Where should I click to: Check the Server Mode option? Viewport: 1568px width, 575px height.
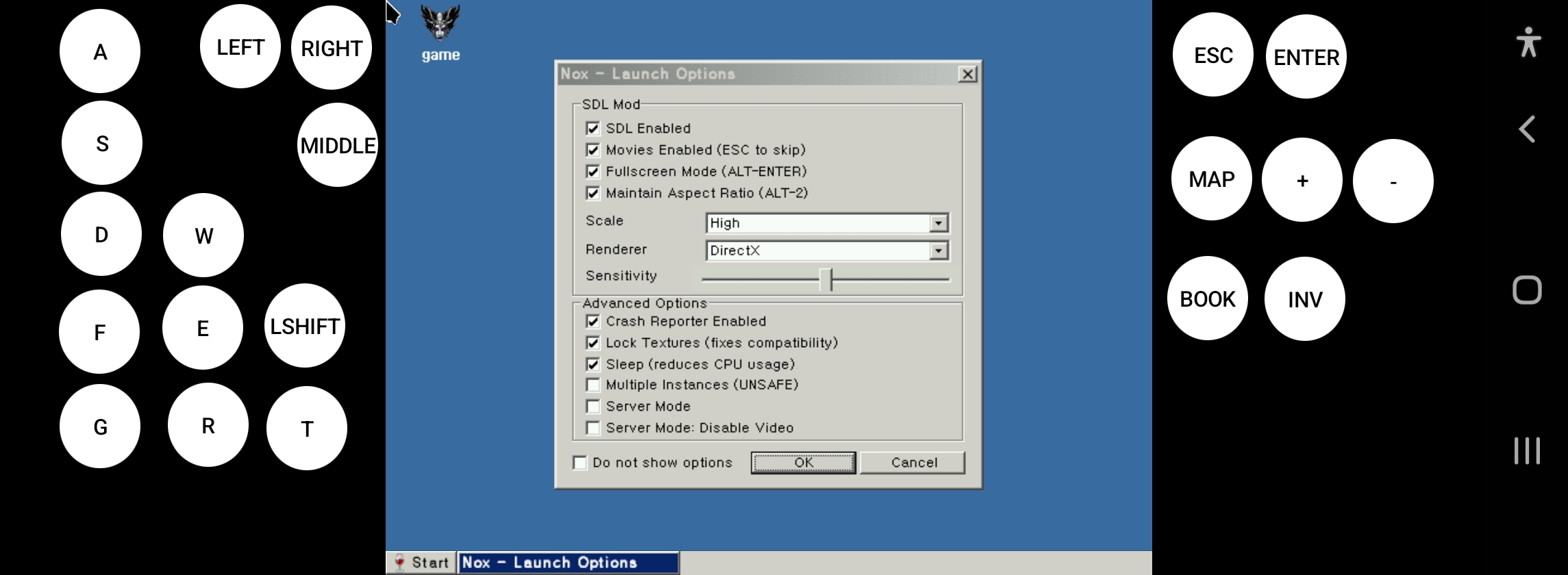point(593,407)
